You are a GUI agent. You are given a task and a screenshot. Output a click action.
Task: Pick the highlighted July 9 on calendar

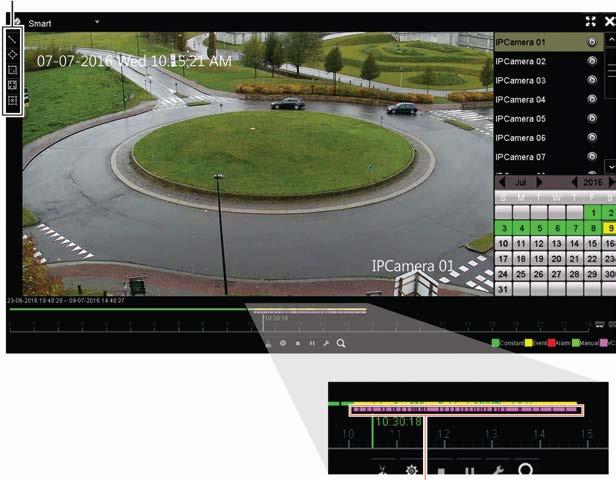(x=610, y=228)
